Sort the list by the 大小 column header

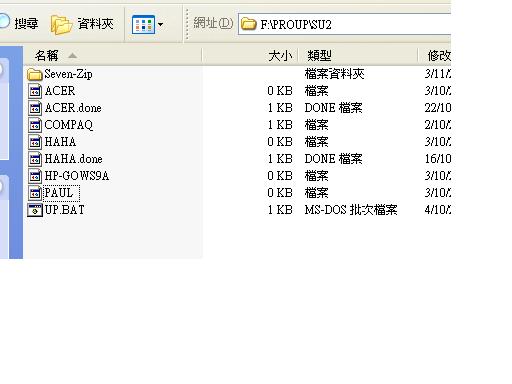(250, 55)
